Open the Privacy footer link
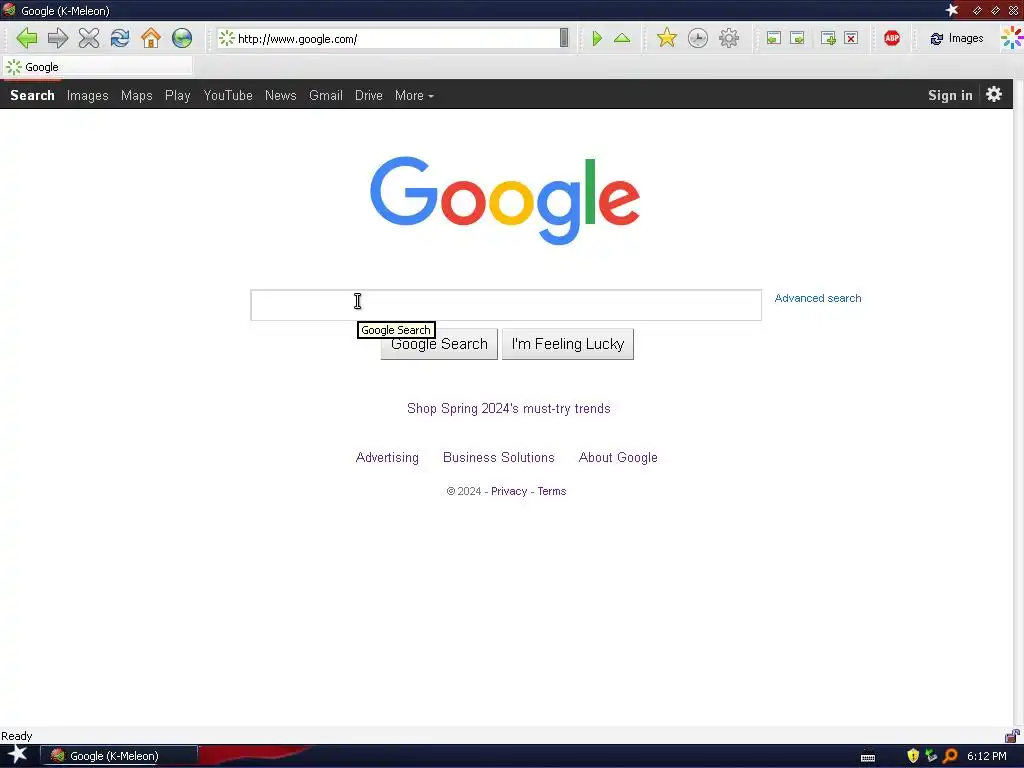 click(509, 491)
